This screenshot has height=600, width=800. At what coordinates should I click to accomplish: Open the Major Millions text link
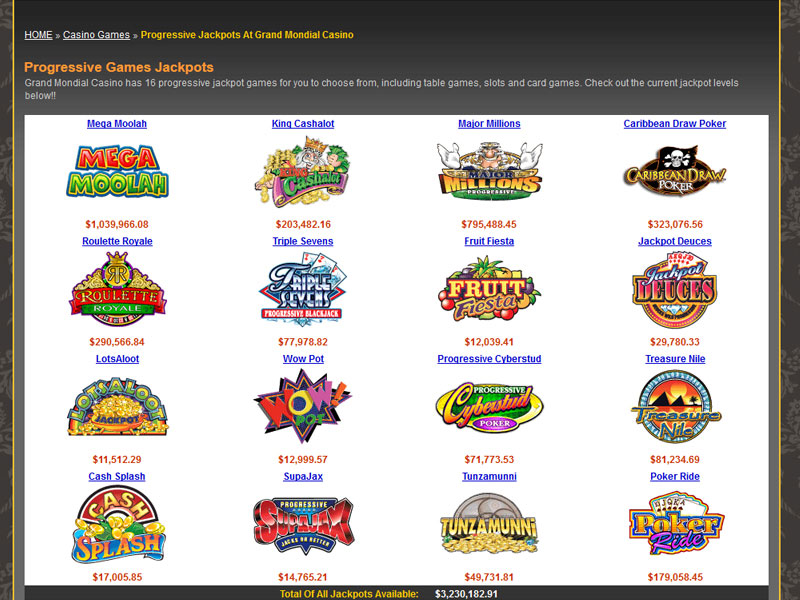point(489,123)
